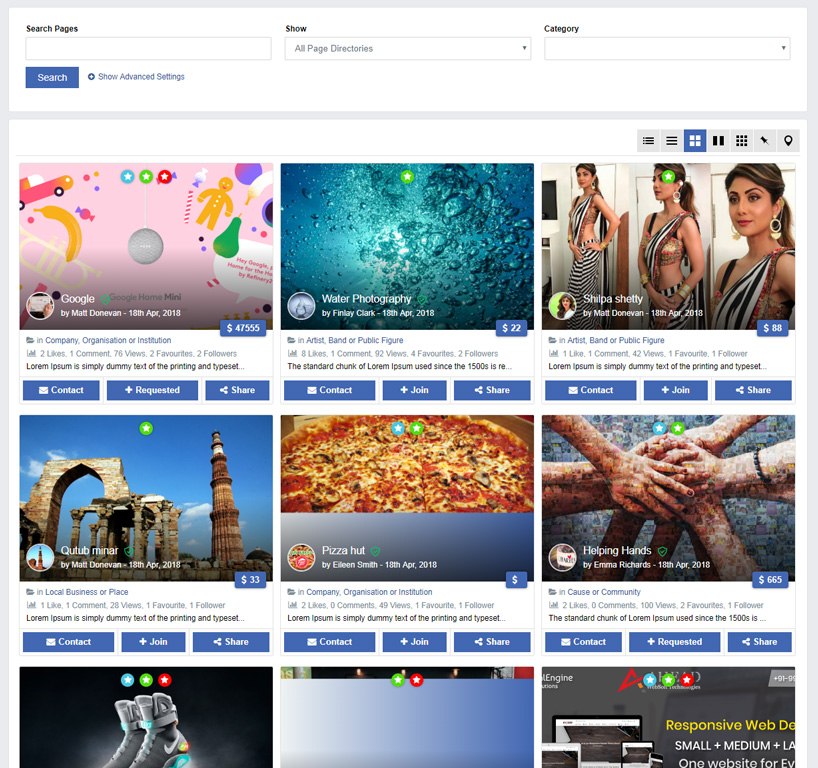Open the pinboard view via pushpin icon
This screenshot has height=768, width=818.
[x=764, y=141]
